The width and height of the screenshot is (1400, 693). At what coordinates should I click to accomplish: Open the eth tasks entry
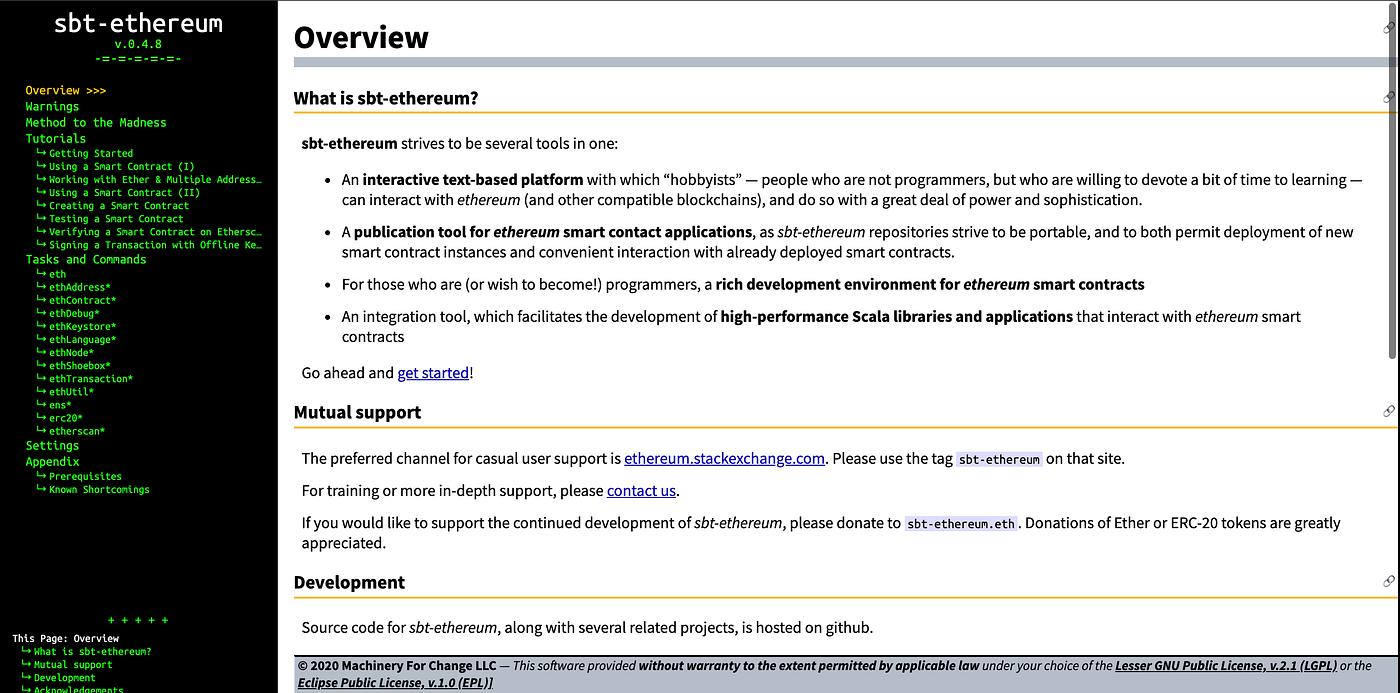coord(58,274)
